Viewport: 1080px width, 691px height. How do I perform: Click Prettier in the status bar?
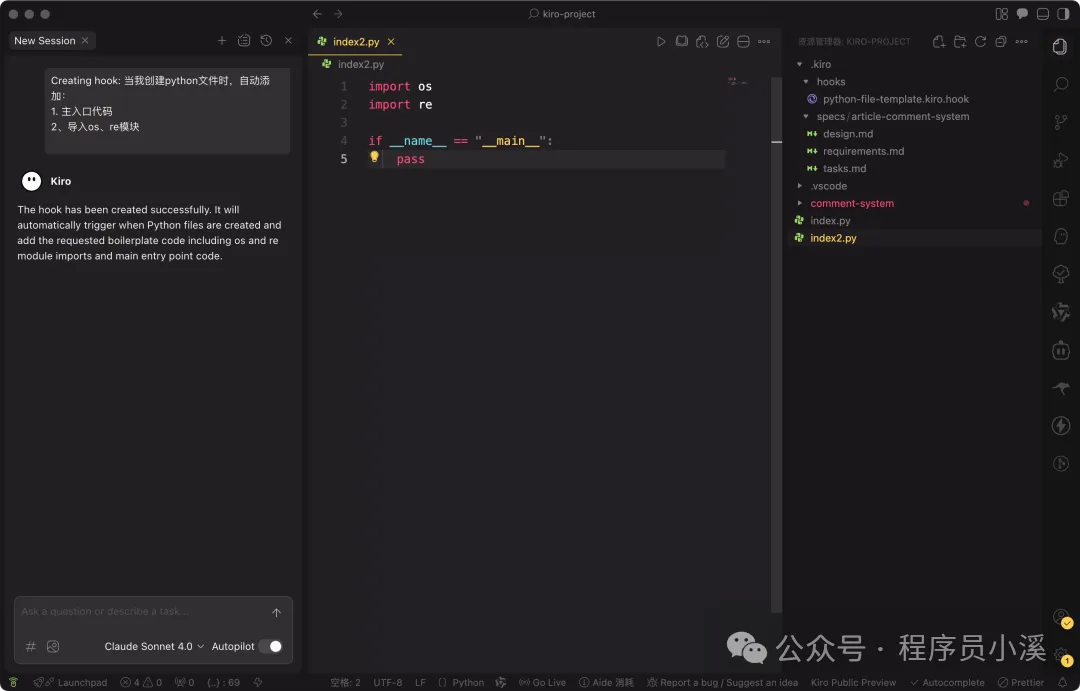1021,682
